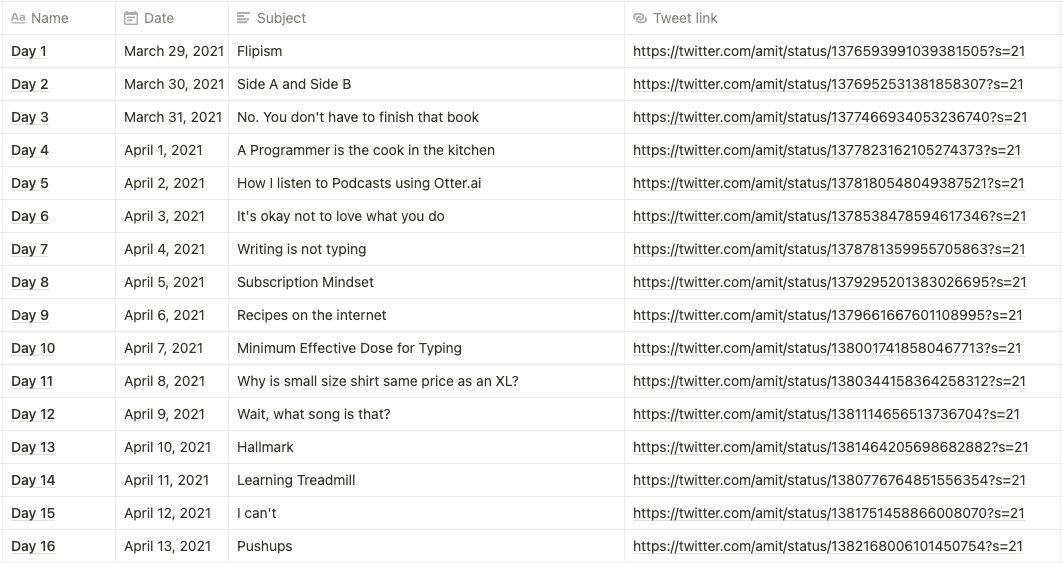Click the calendar icon in Date header
1063x563 pixels.
point(131,18)
